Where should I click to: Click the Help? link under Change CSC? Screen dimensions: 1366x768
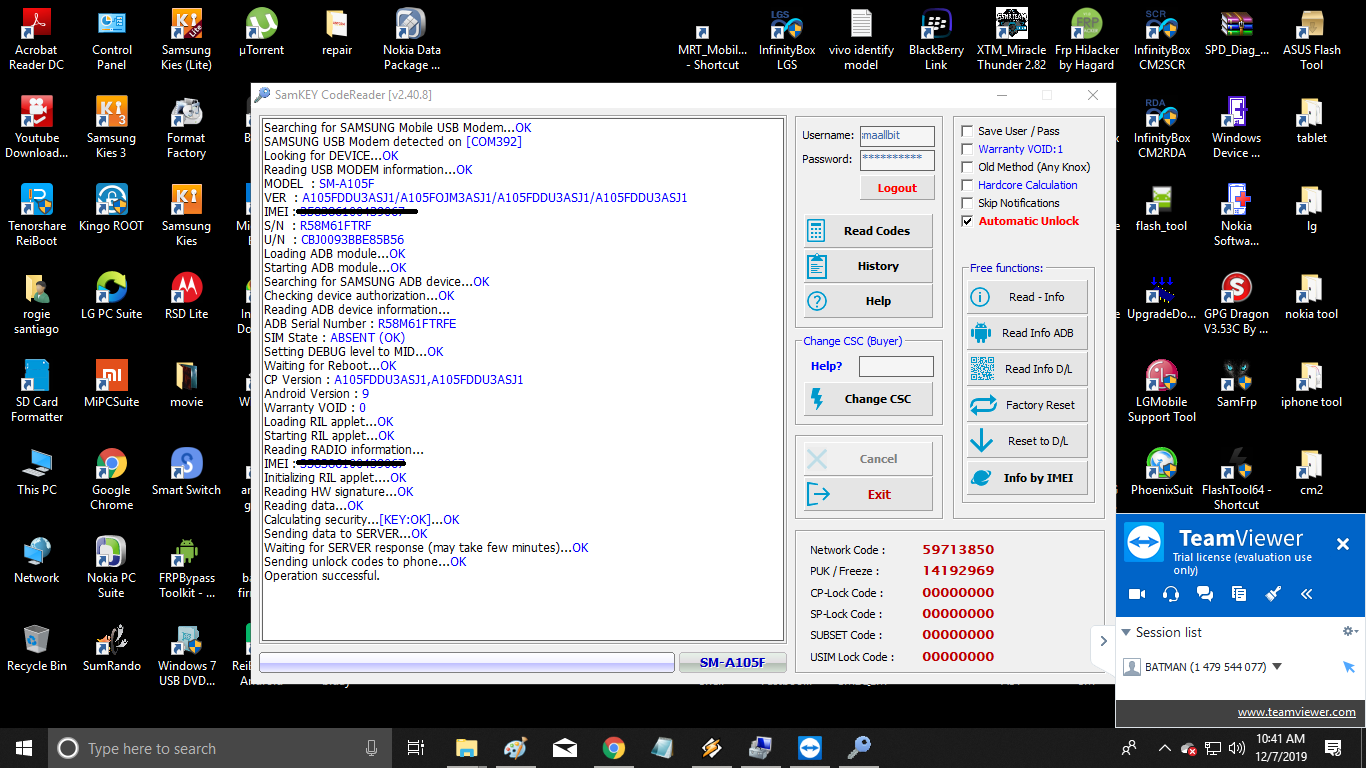[x=826, y=366]
